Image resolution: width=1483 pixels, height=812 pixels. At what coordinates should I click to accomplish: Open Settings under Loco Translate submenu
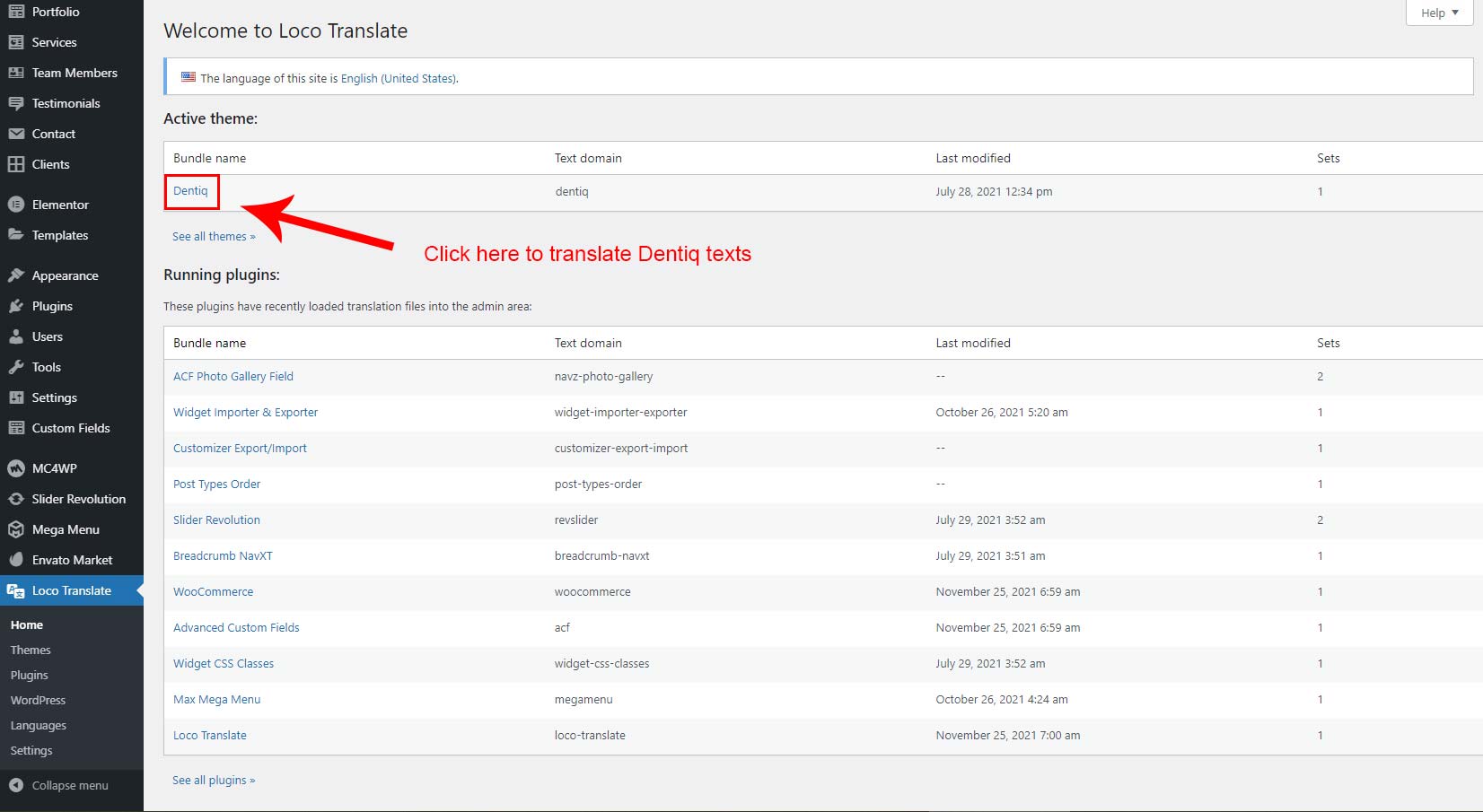(31, 750)
